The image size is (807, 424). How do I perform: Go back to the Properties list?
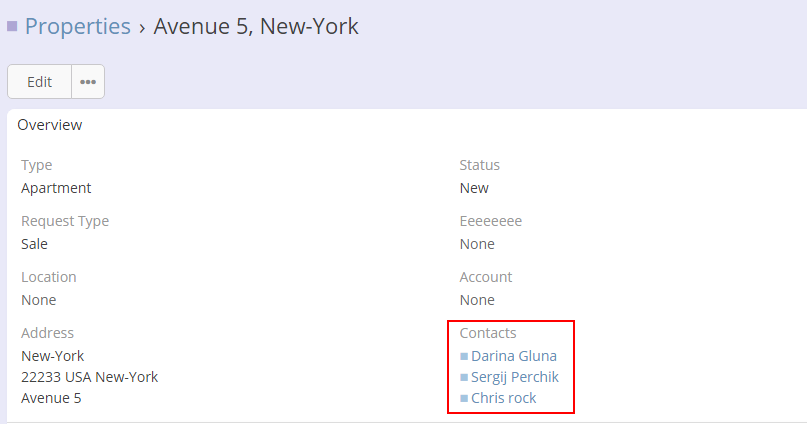(x=78, y=27)
